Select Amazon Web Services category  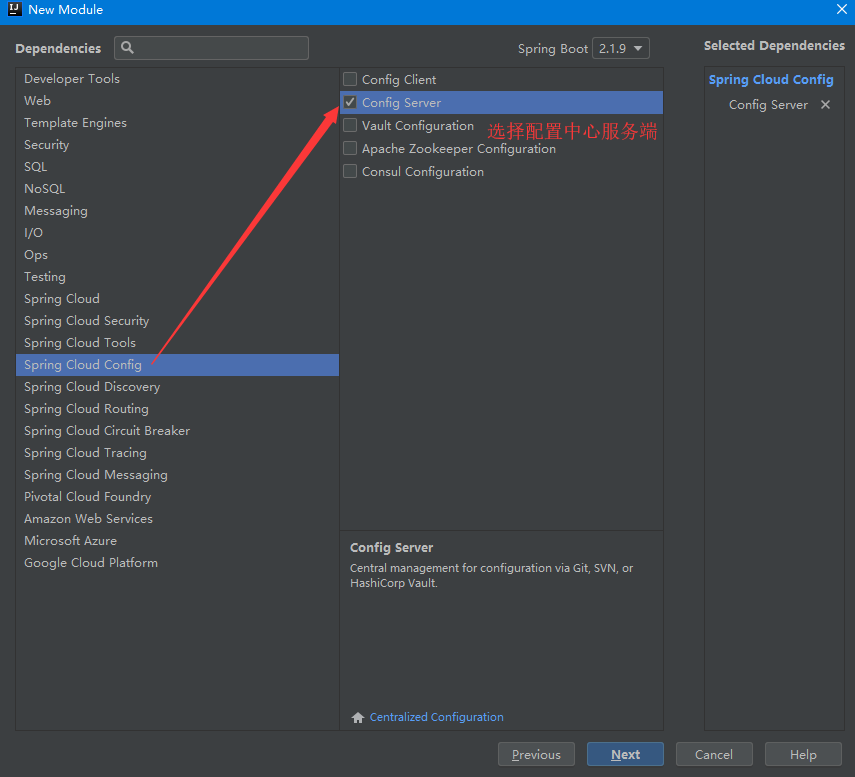pos(177,519)
